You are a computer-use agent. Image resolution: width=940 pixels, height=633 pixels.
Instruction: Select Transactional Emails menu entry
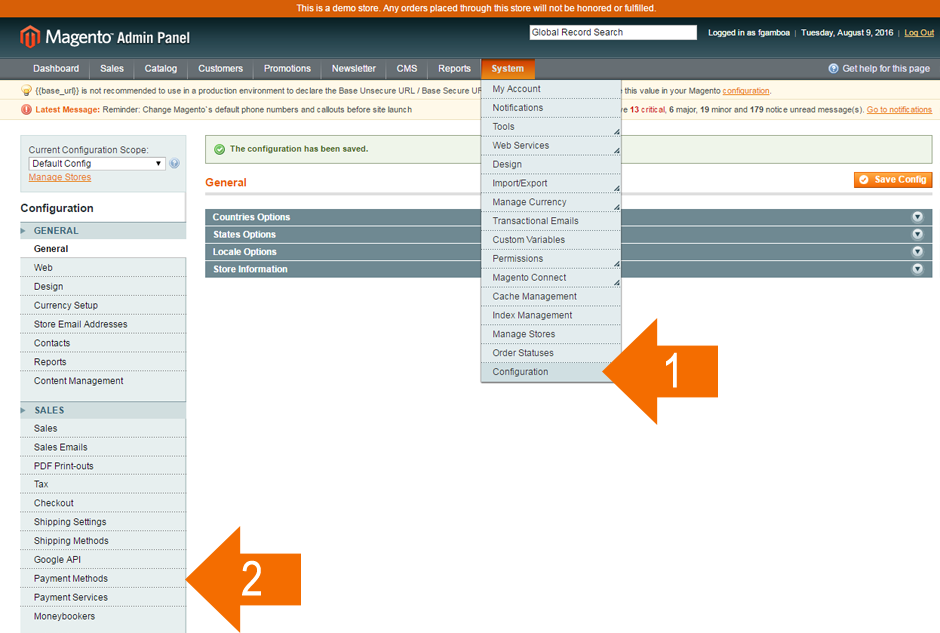pyautogui.click(x=551, y=221)
